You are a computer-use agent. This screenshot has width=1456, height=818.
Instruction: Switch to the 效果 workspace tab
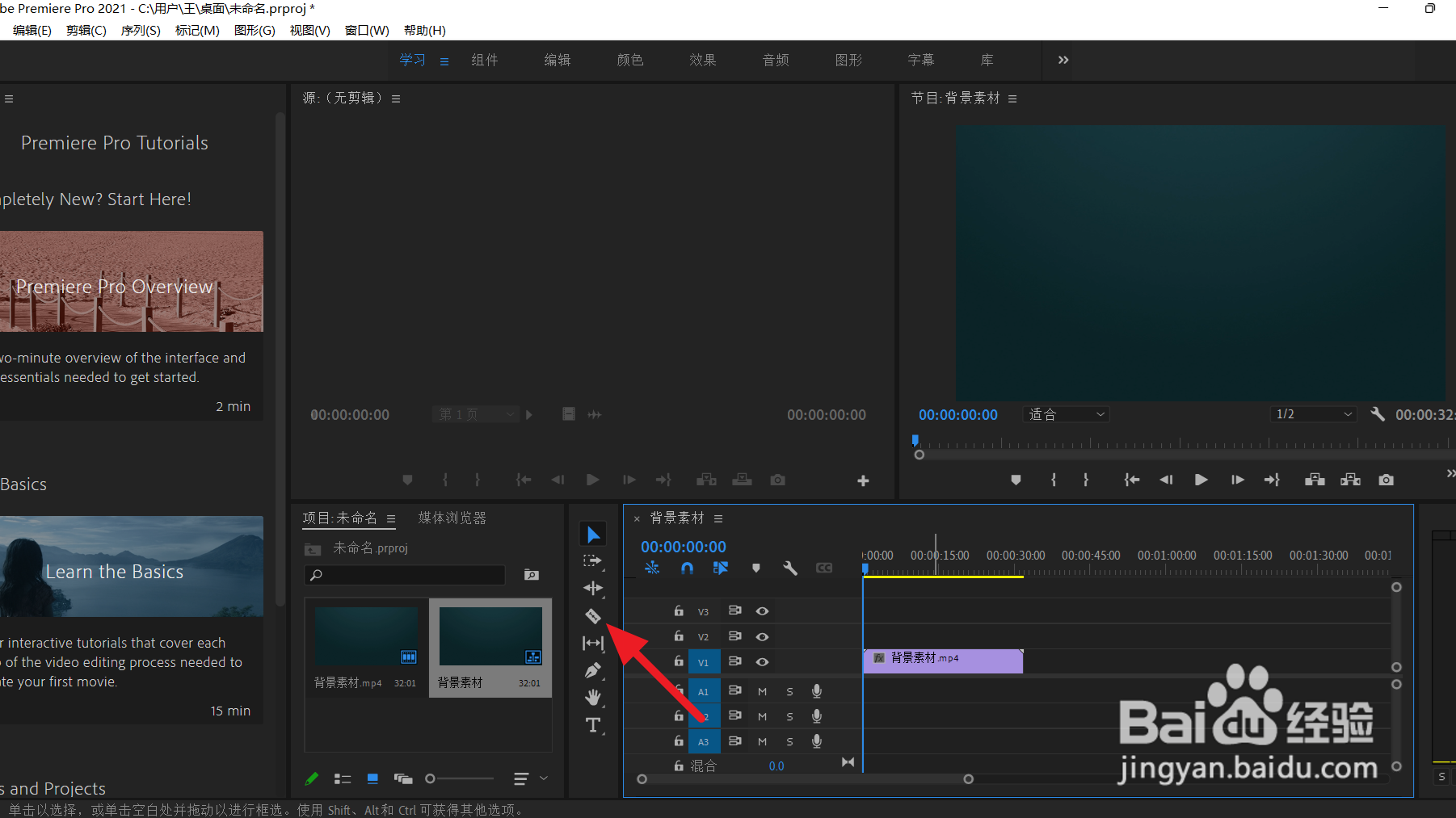[703, 61]
